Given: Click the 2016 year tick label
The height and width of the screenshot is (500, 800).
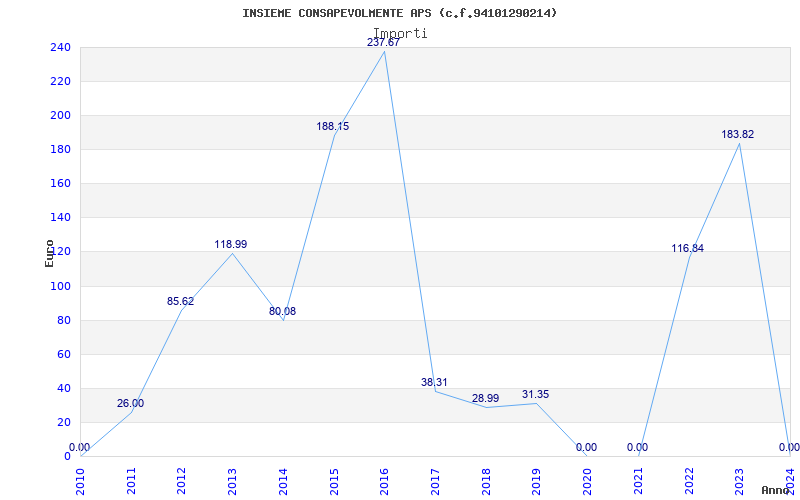Looking at the screenshot, I should coord(384,481).
